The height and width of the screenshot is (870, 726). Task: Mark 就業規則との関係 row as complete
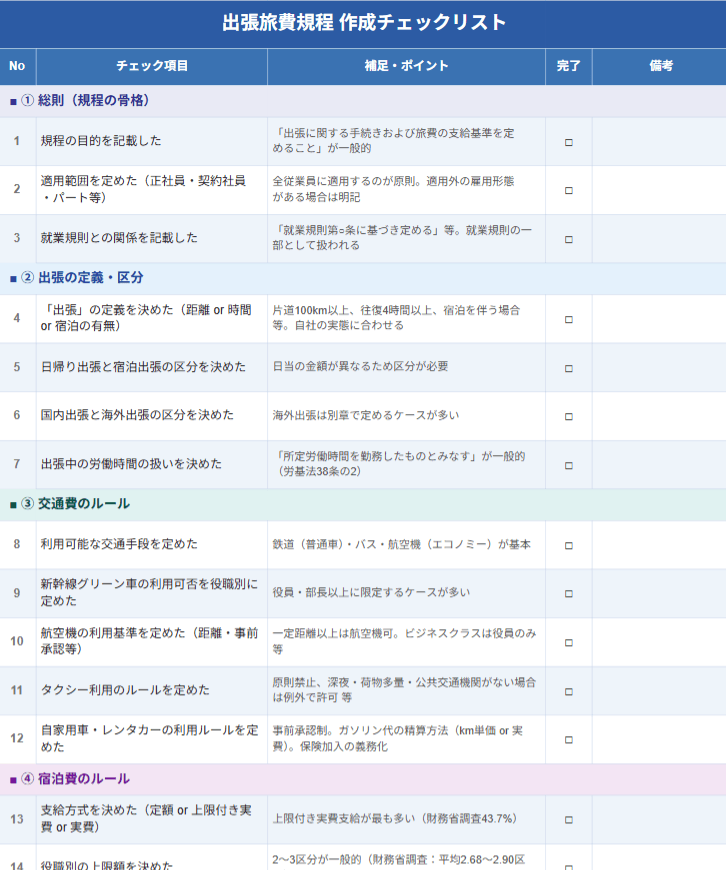point(569,239)
